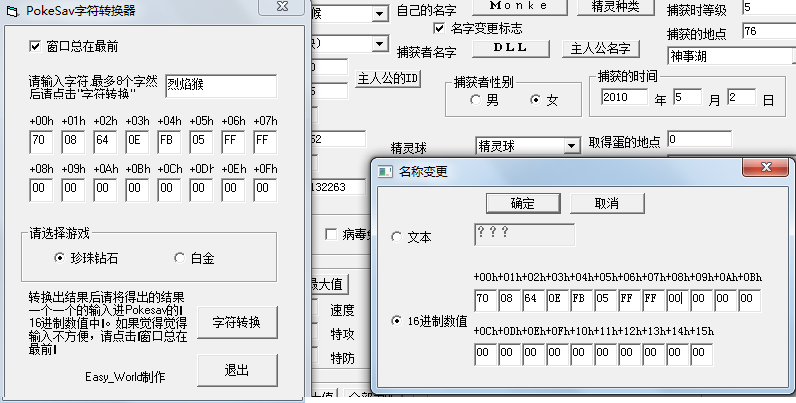Click the +05h field showing 05 in converter
The width and height of the screenshot is (796, 403).
pyautogui.click(x=201, y=142)
